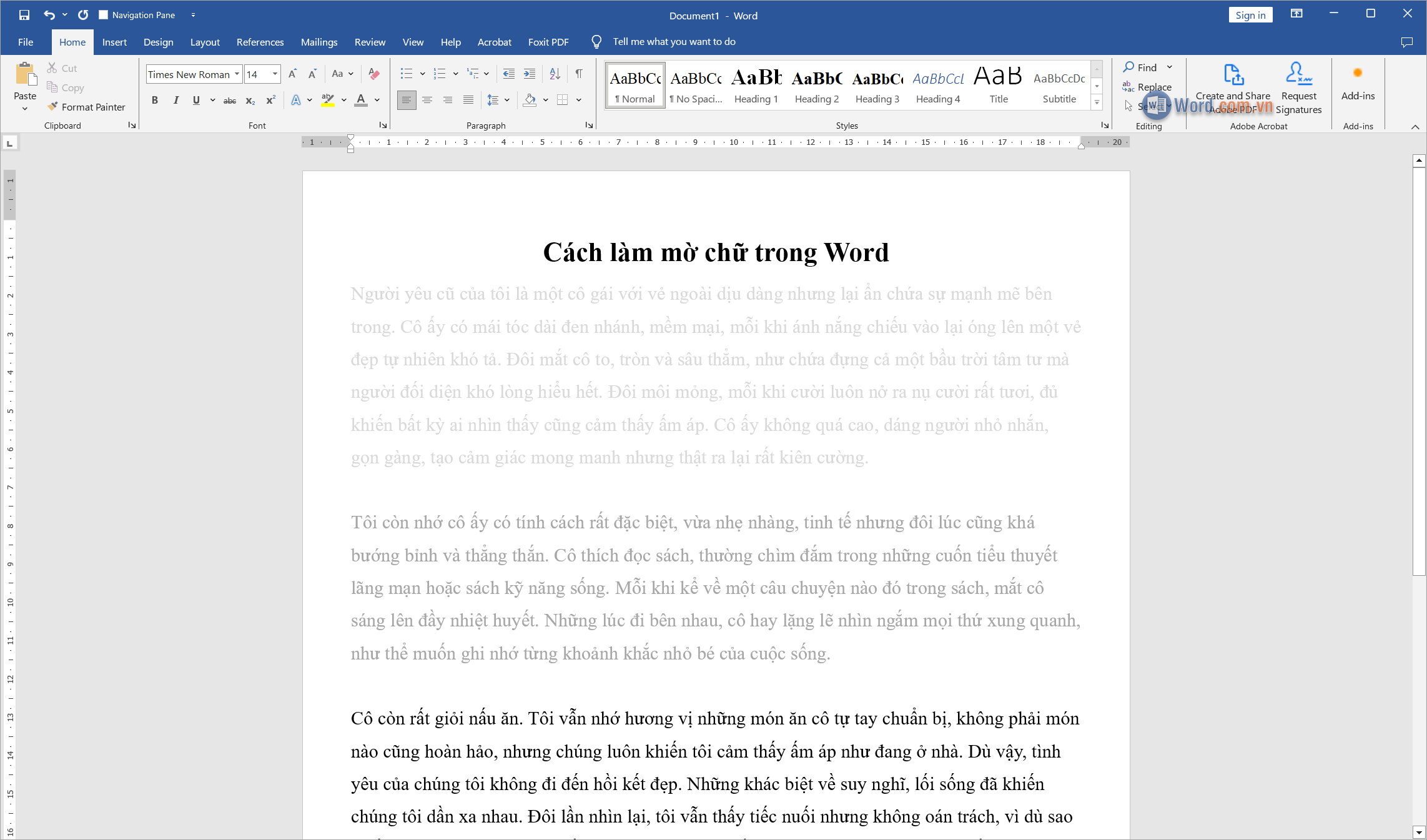Decrease paragraph indent
This screenshot has height=840, width=1427.
[509, 74]
